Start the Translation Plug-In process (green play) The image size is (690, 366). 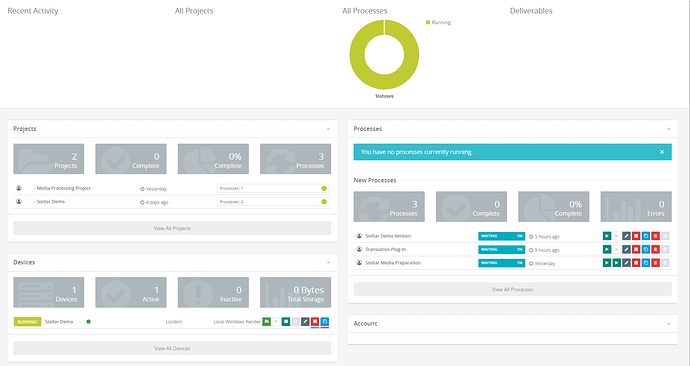607,249
